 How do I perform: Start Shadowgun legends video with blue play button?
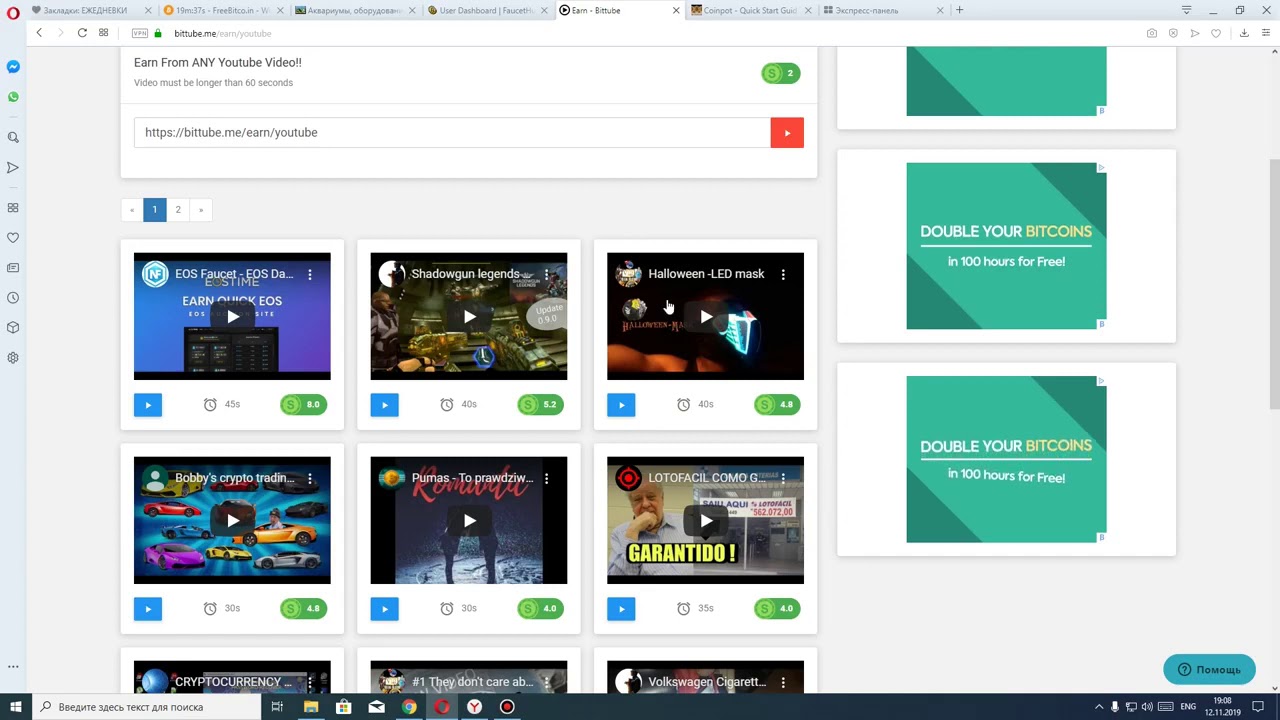[x=384, y=405]
